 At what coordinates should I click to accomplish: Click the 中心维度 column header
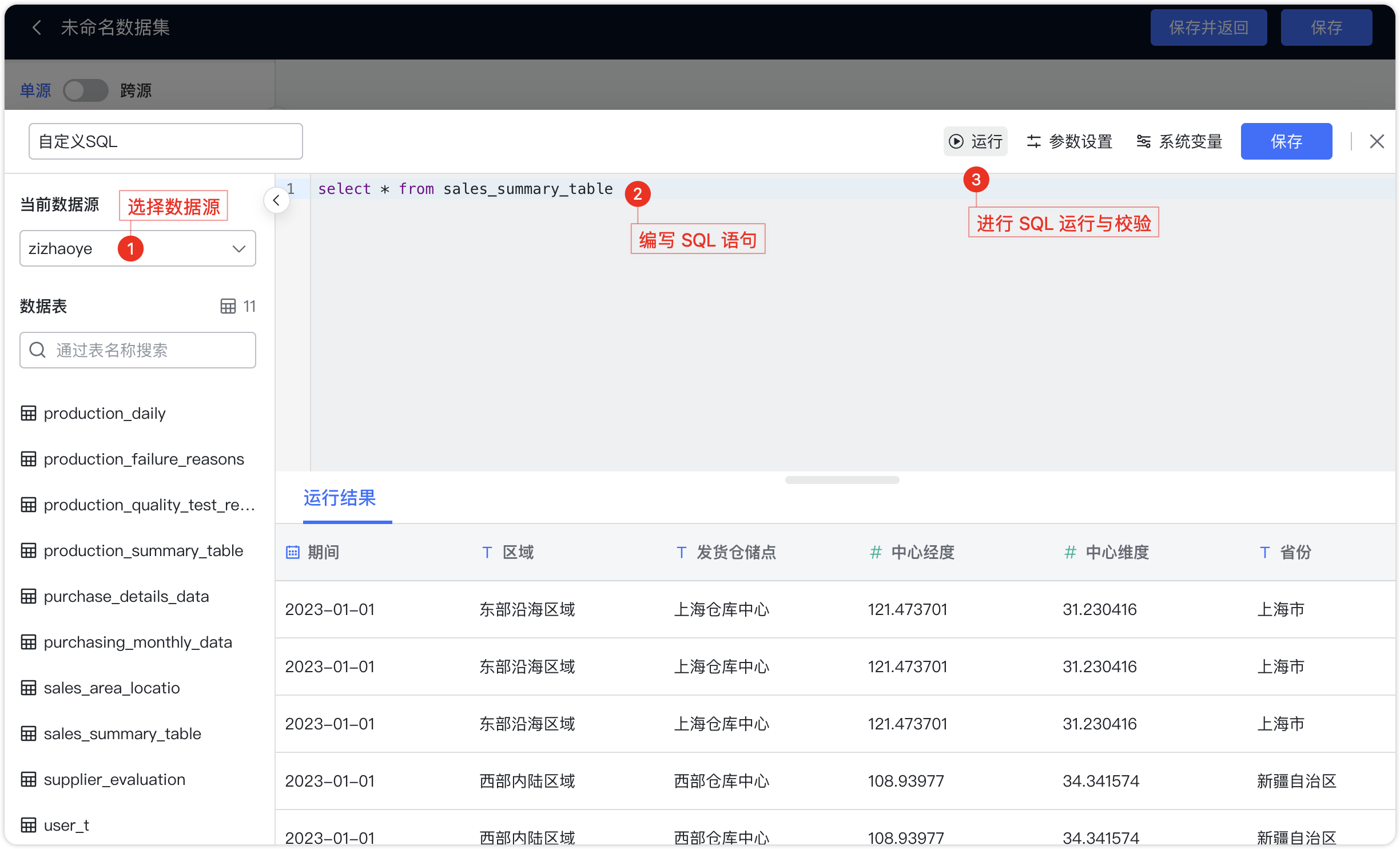click(1117, 552)
